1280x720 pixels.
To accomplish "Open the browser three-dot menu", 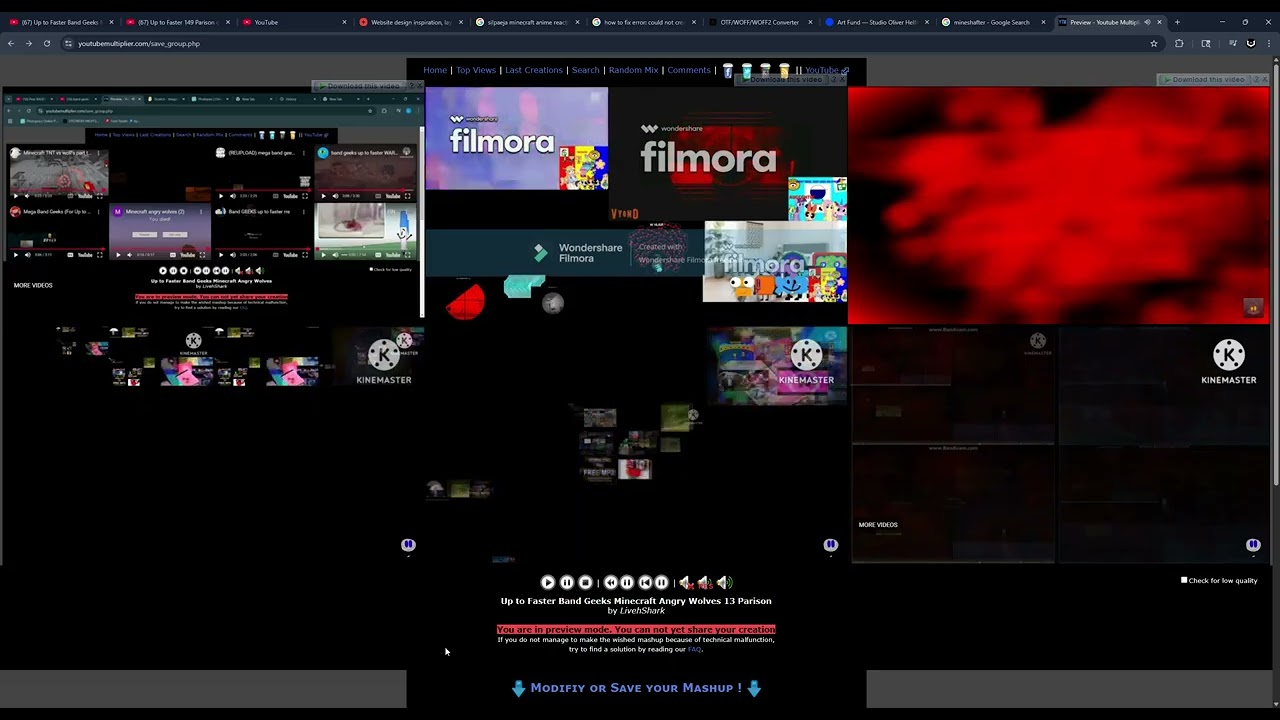I will coord(1269,44).
